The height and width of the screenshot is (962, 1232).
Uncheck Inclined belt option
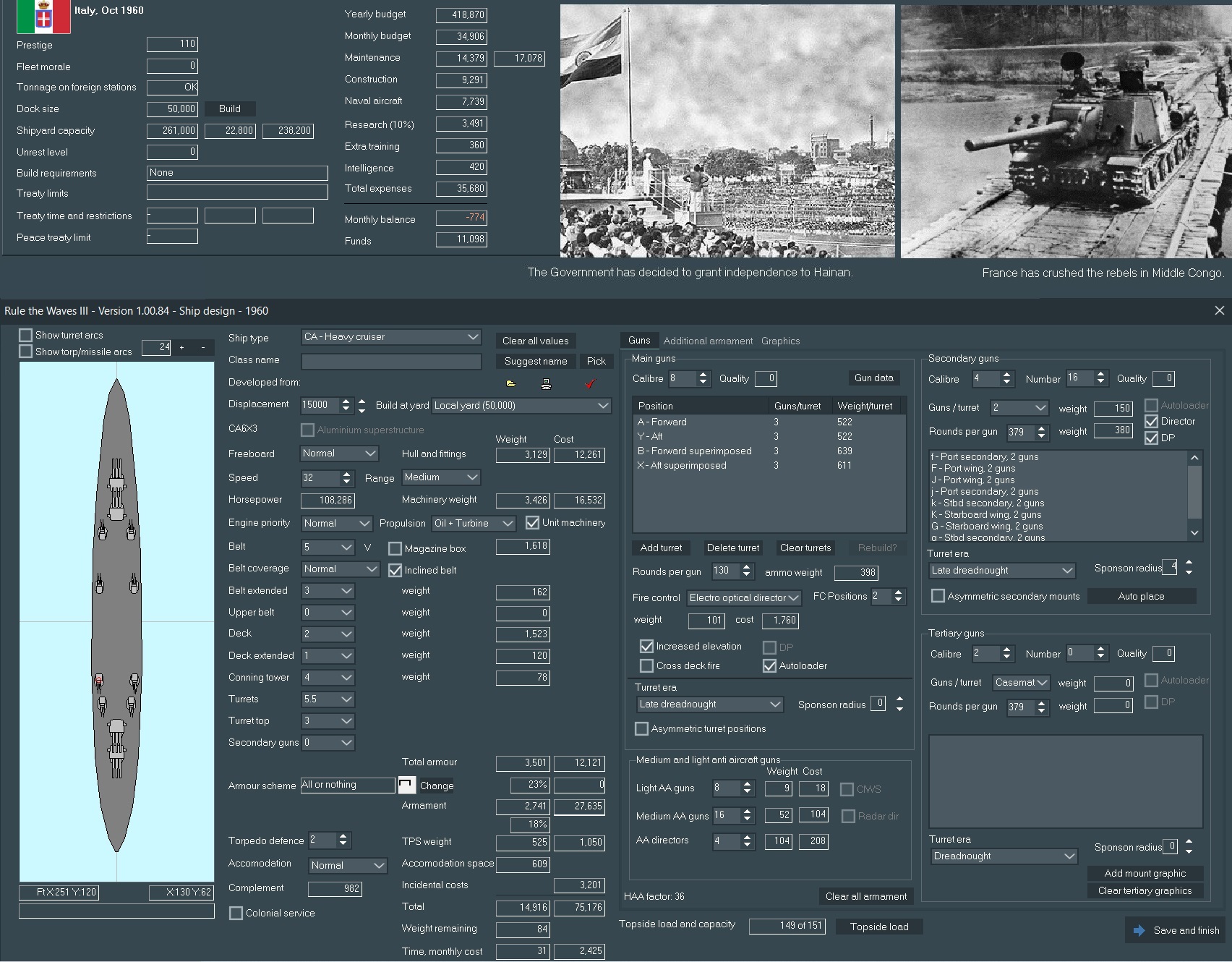(395, 570)
